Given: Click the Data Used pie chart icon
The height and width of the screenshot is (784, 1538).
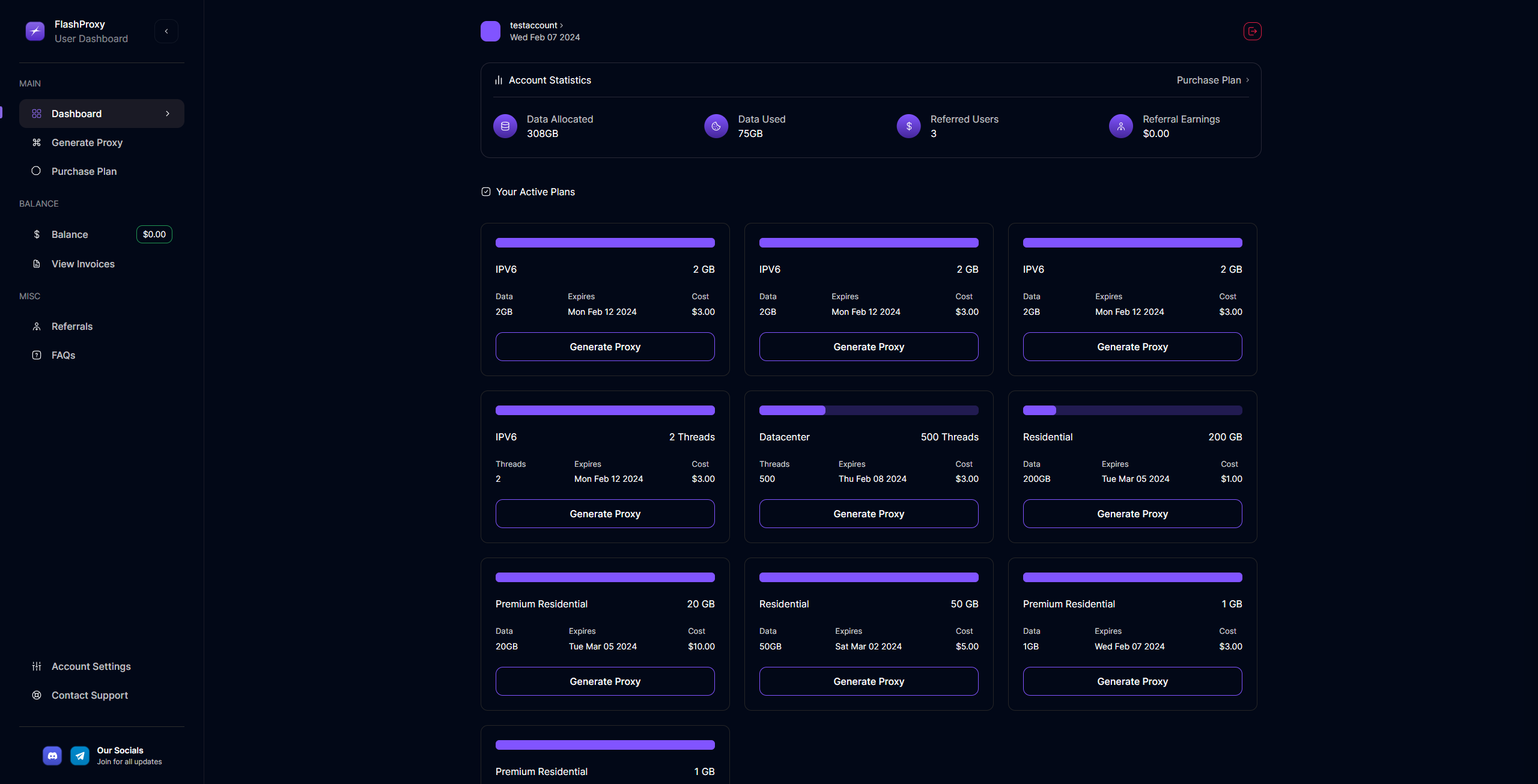Looking at the screenshot, I should click(716, 126).
